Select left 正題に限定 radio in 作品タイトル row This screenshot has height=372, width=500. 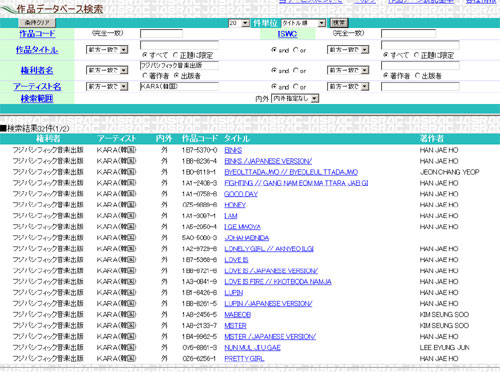[x=175, y=55]
